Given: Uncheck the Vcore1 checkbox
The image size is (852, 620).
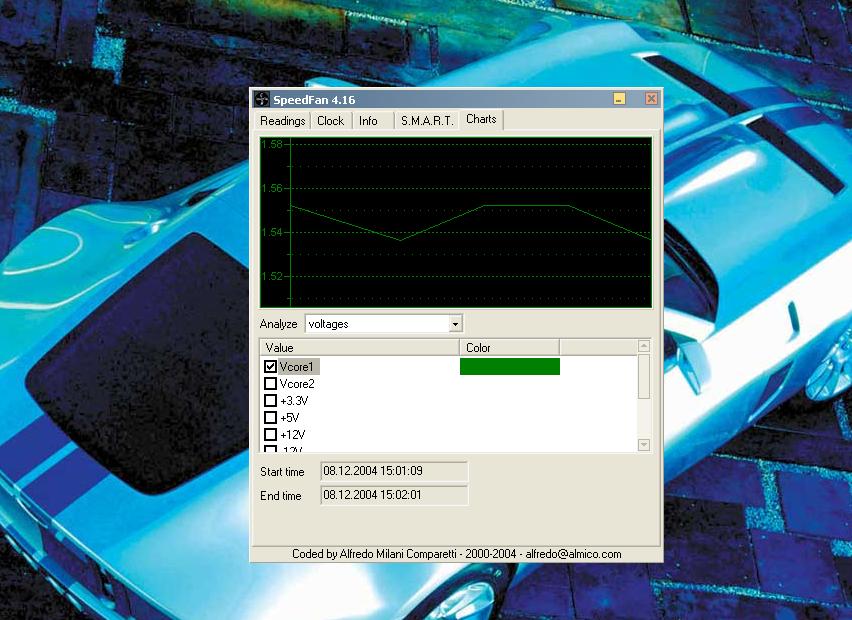Looking at the screenshot, I should (x=270, y=366).
